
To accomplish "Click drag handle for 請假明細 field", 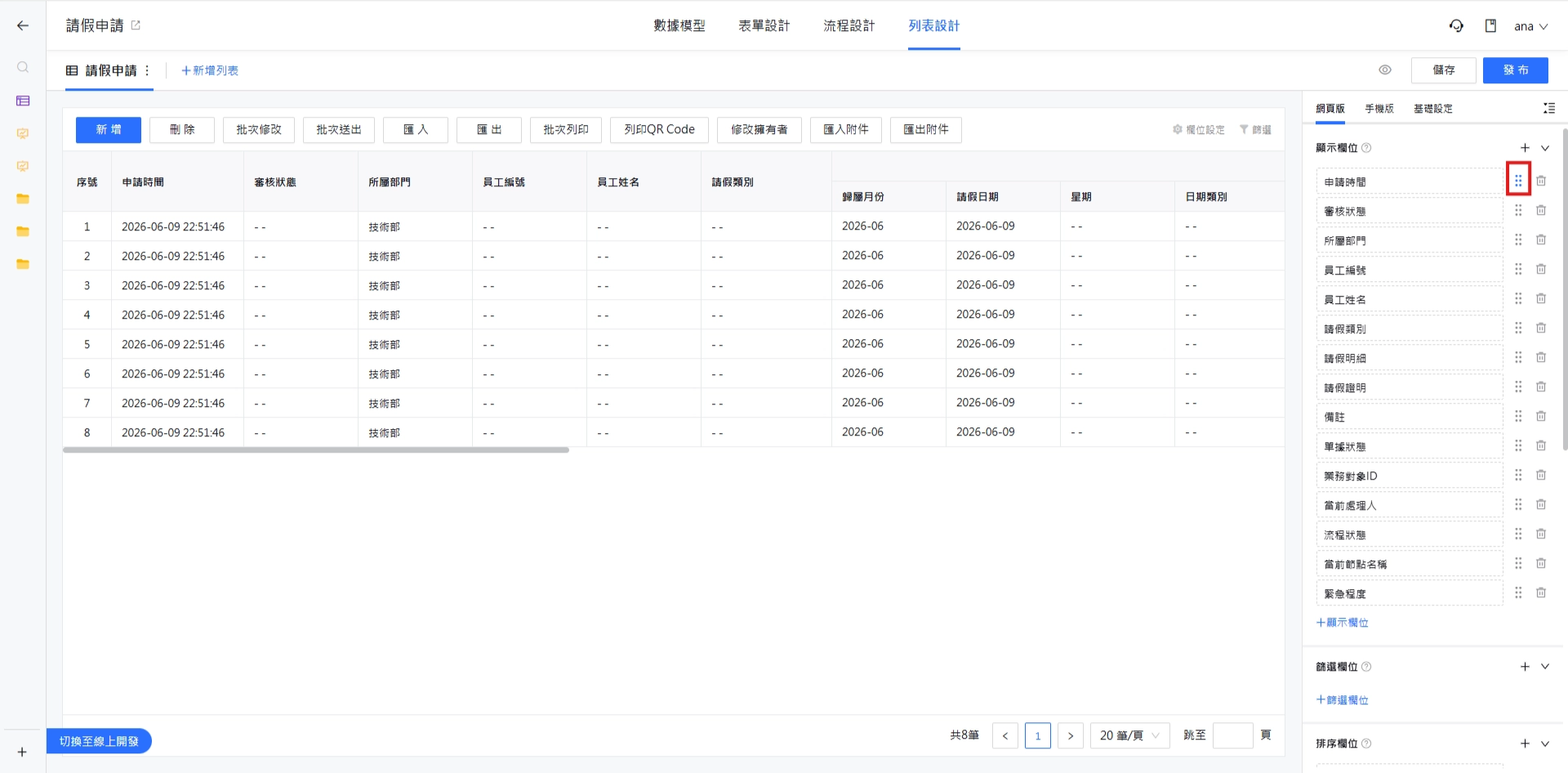I will (x=1518, y=357).
